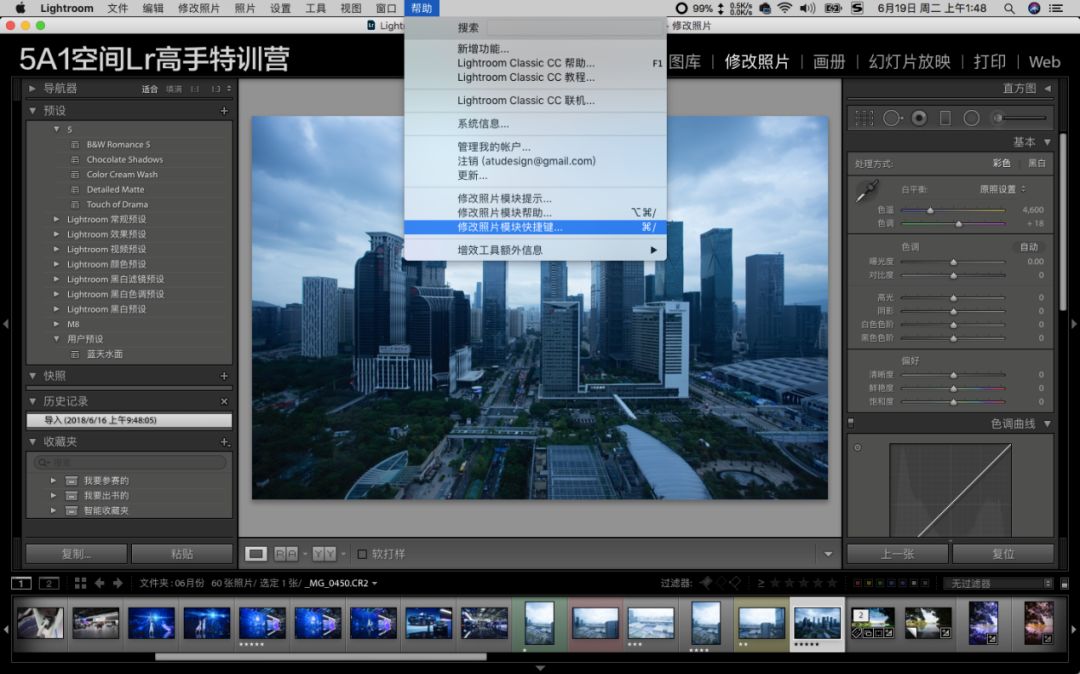
Task: Select the Spot Removal tool
Action: (x=892, y=118)
